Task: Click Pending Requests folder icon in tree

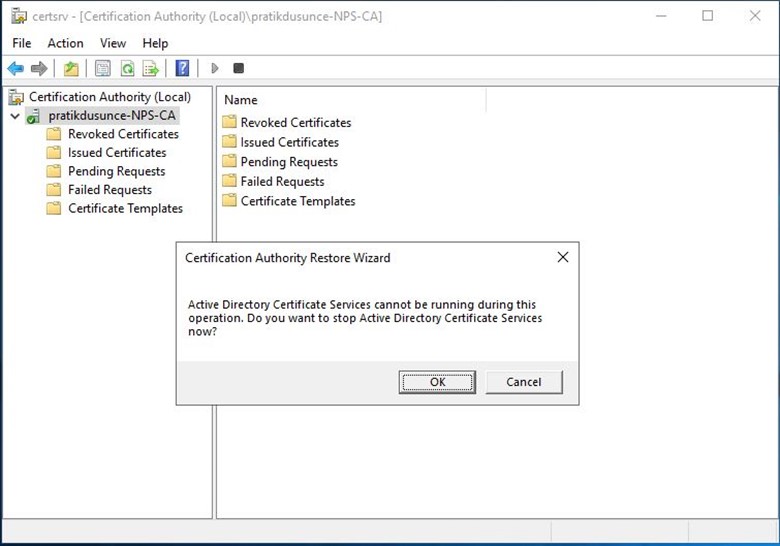Action: 54,172
